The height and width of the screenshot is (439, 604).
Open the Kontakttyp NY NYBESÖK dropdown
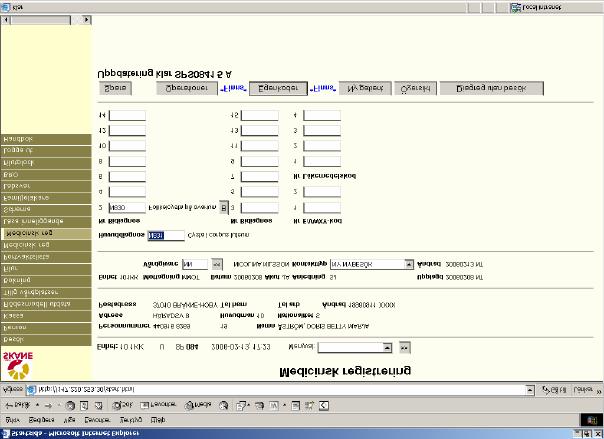coord(409,265)
